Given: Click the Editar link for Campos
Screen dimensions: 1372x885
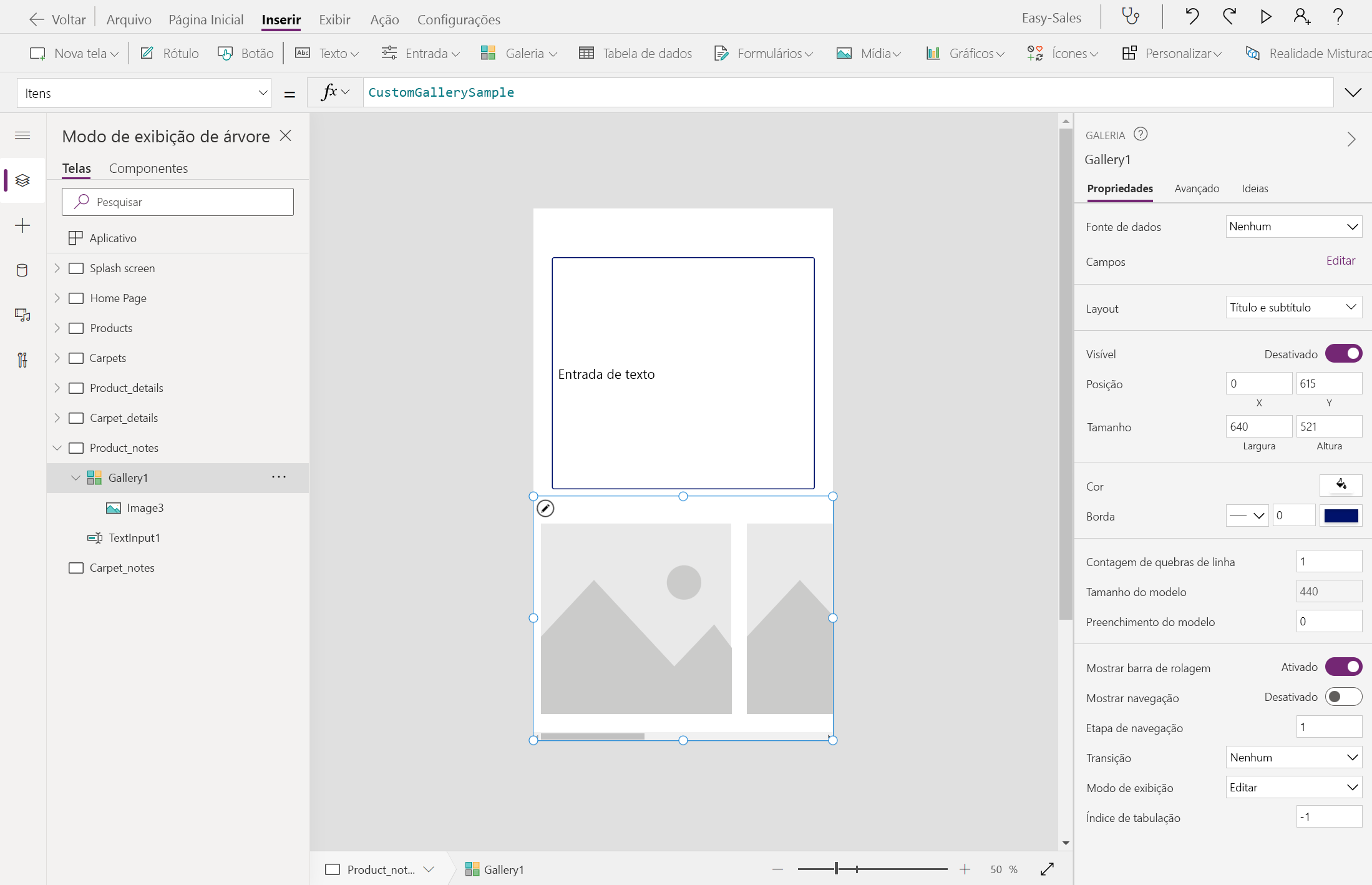Looking at the screenshot, I should coord(1341,260).
